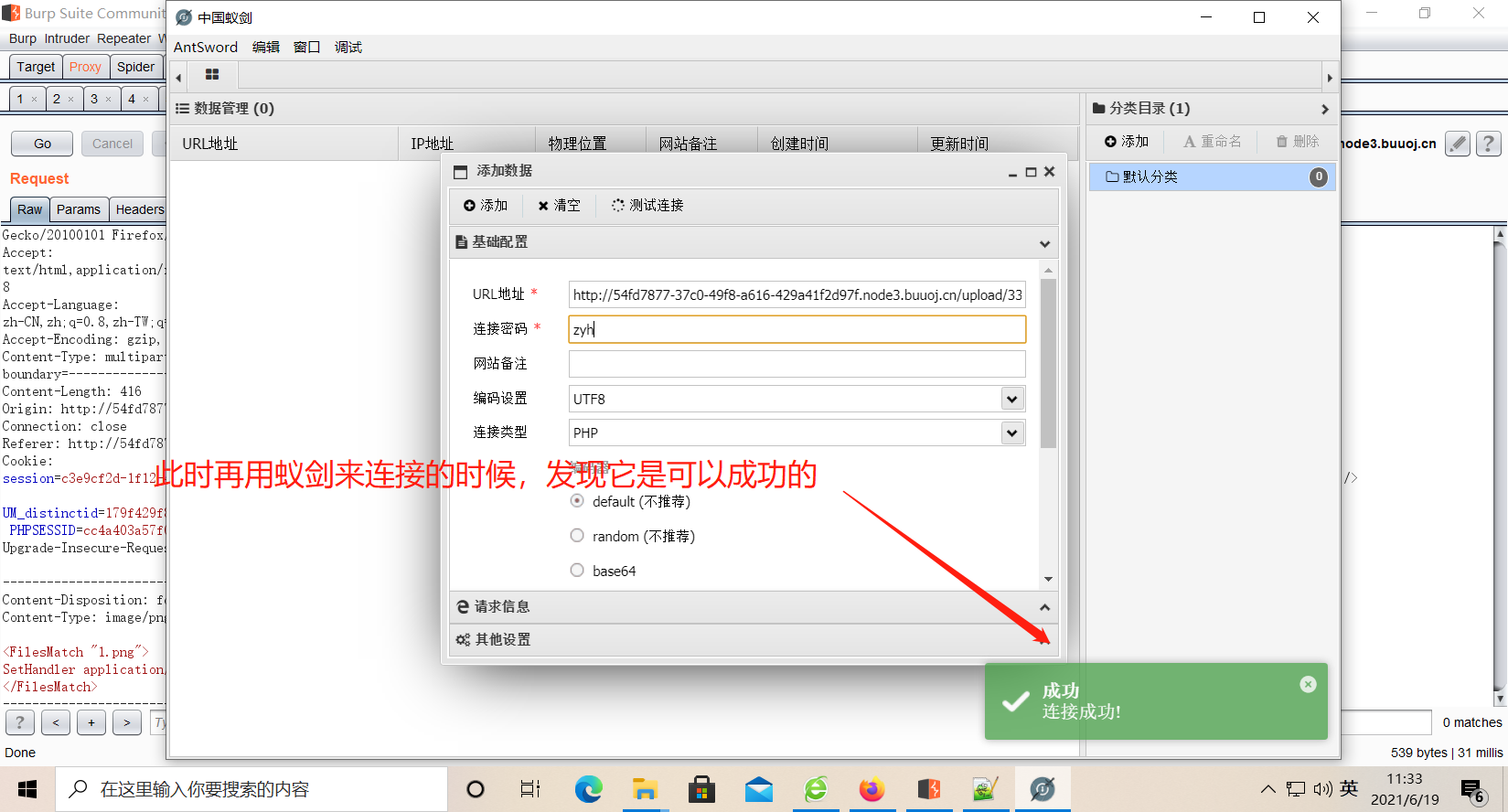Open Burp Intruder menu
This screenshot has height=812, width=1508.
67,38
